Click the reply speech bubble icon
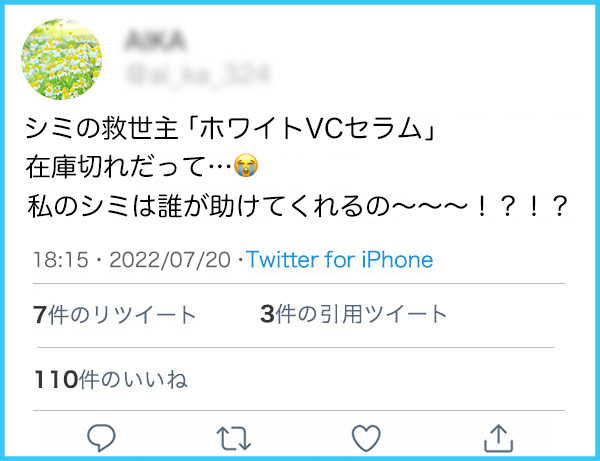600x461 pixels. tap(101, 438)
